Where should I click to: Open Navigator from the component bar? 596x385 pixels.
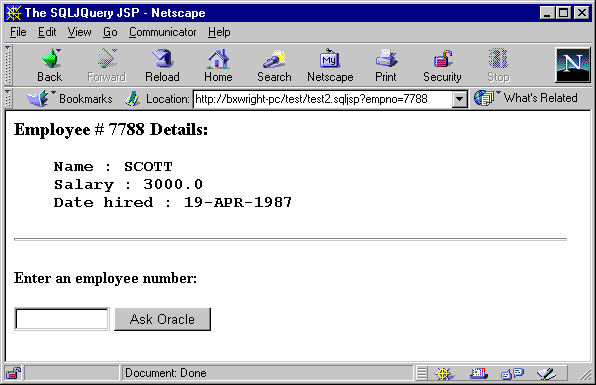click(443, 373)
